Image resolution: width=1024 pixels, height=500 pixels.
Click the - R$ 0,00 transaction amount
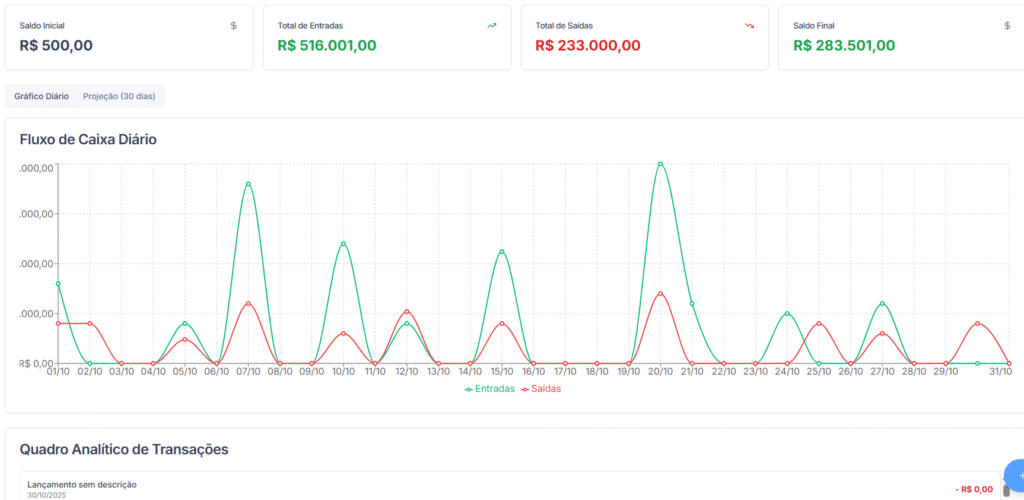pyautogui.click(x=974, y=489)
